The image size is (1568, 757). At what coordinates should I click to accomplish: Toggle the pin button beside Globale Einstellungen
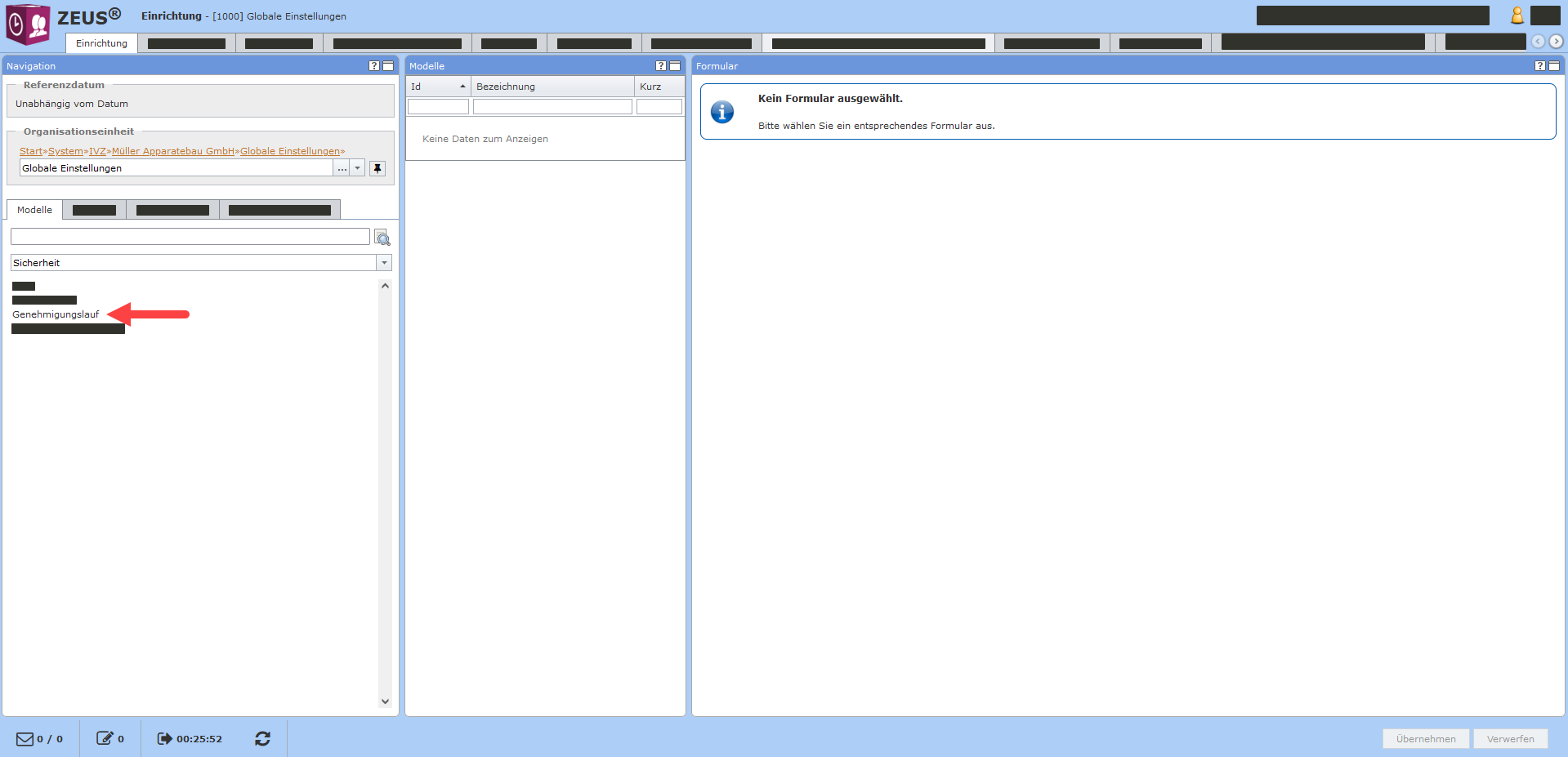(x=377, y=168)
